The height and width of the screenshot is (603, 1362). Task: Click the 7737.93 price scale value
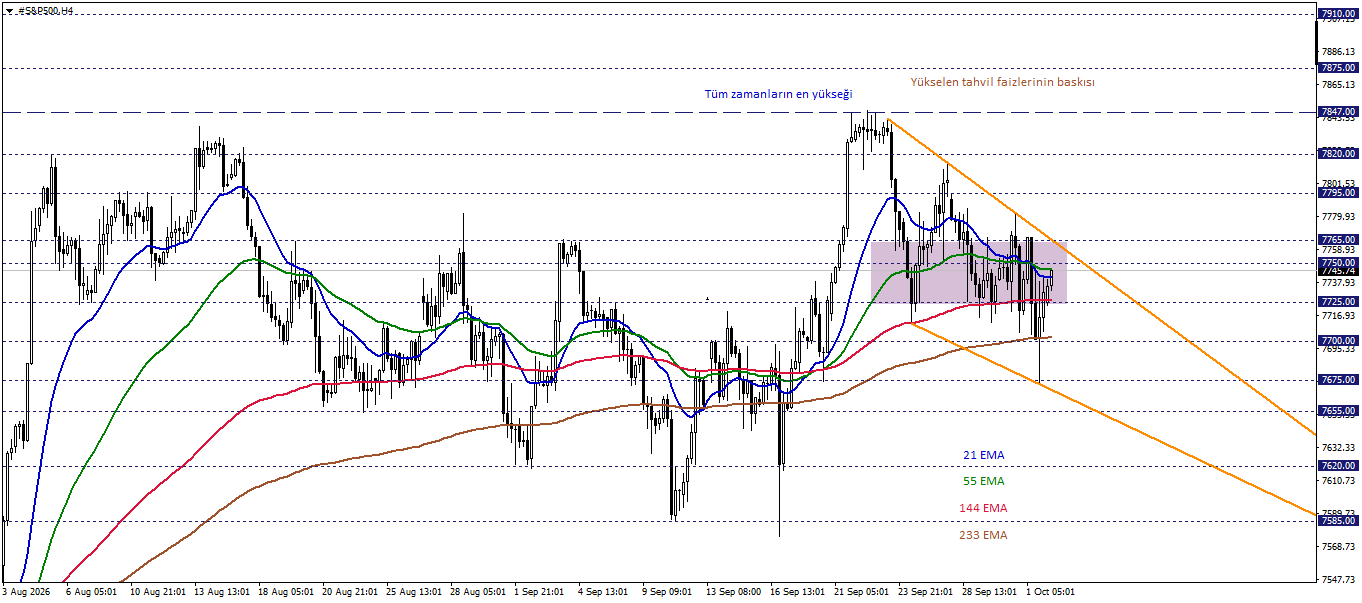coord(1338,283)
